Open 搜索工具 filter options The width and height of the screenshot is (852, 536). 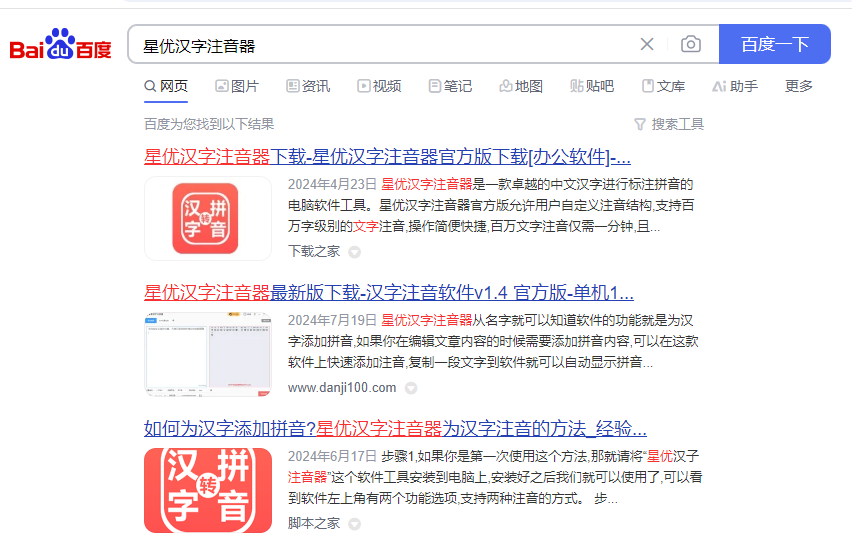click(x=669, y=124)
